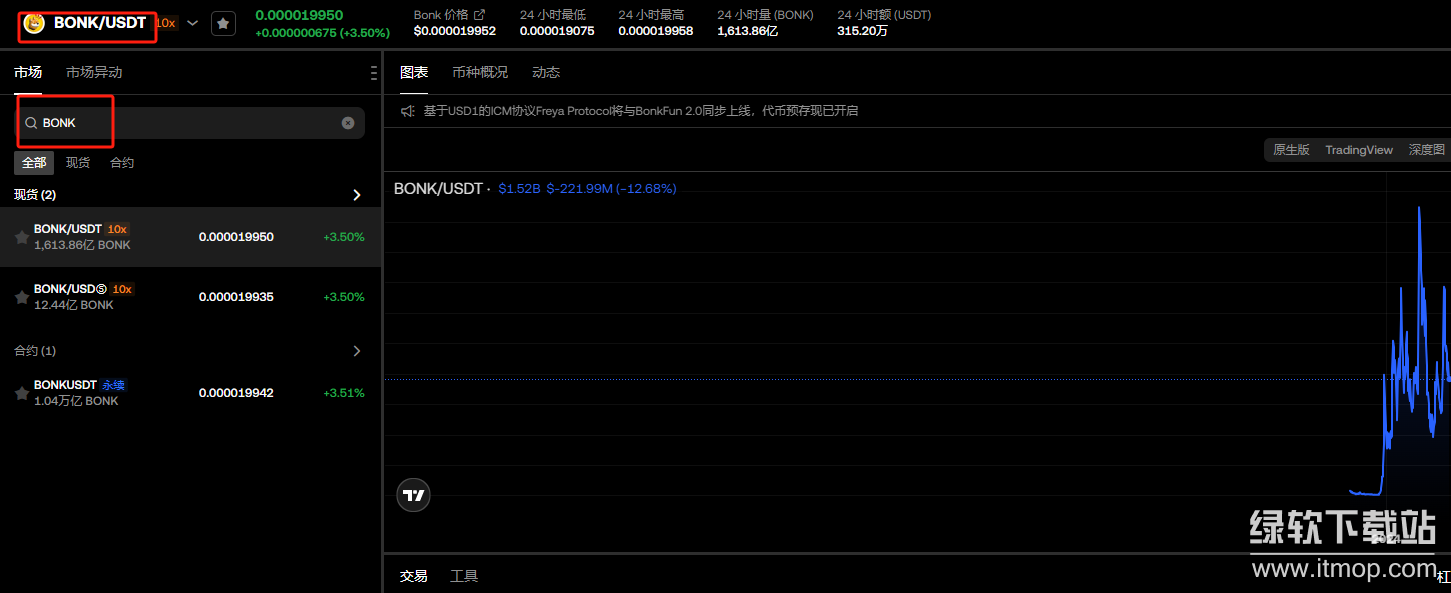Switch to the 市场异动 tab
Viewport: 1451px width, 593px height.
point(94,72)
